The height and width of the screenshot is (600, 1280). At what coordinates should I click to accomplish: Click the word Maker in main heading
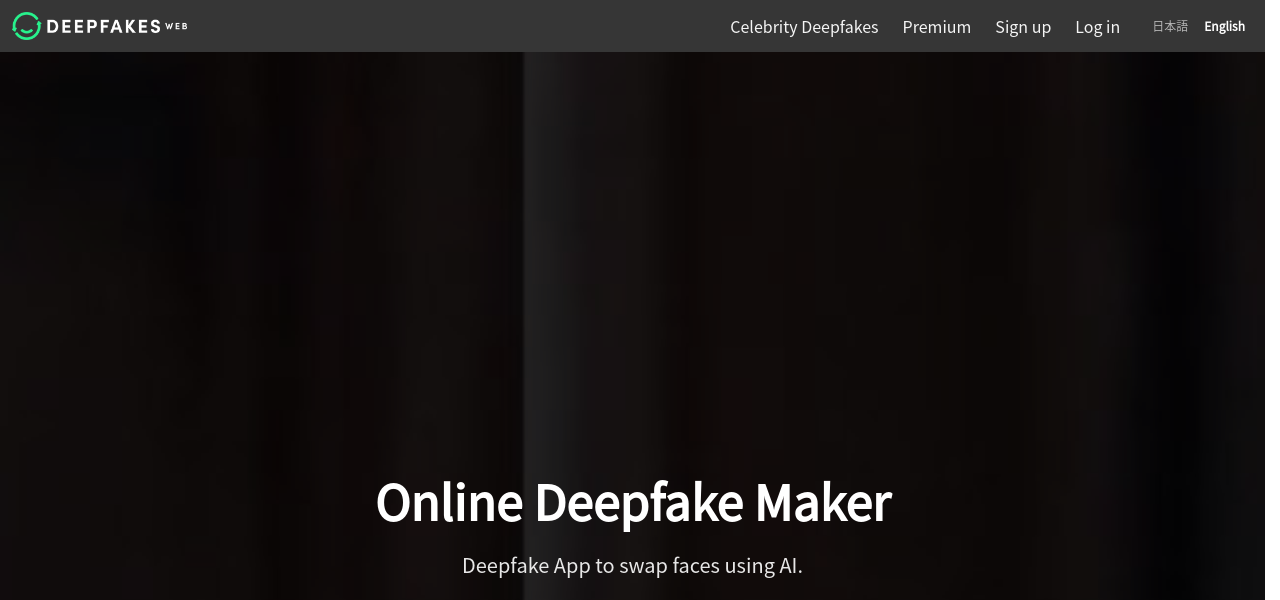(x=823, y=503)
